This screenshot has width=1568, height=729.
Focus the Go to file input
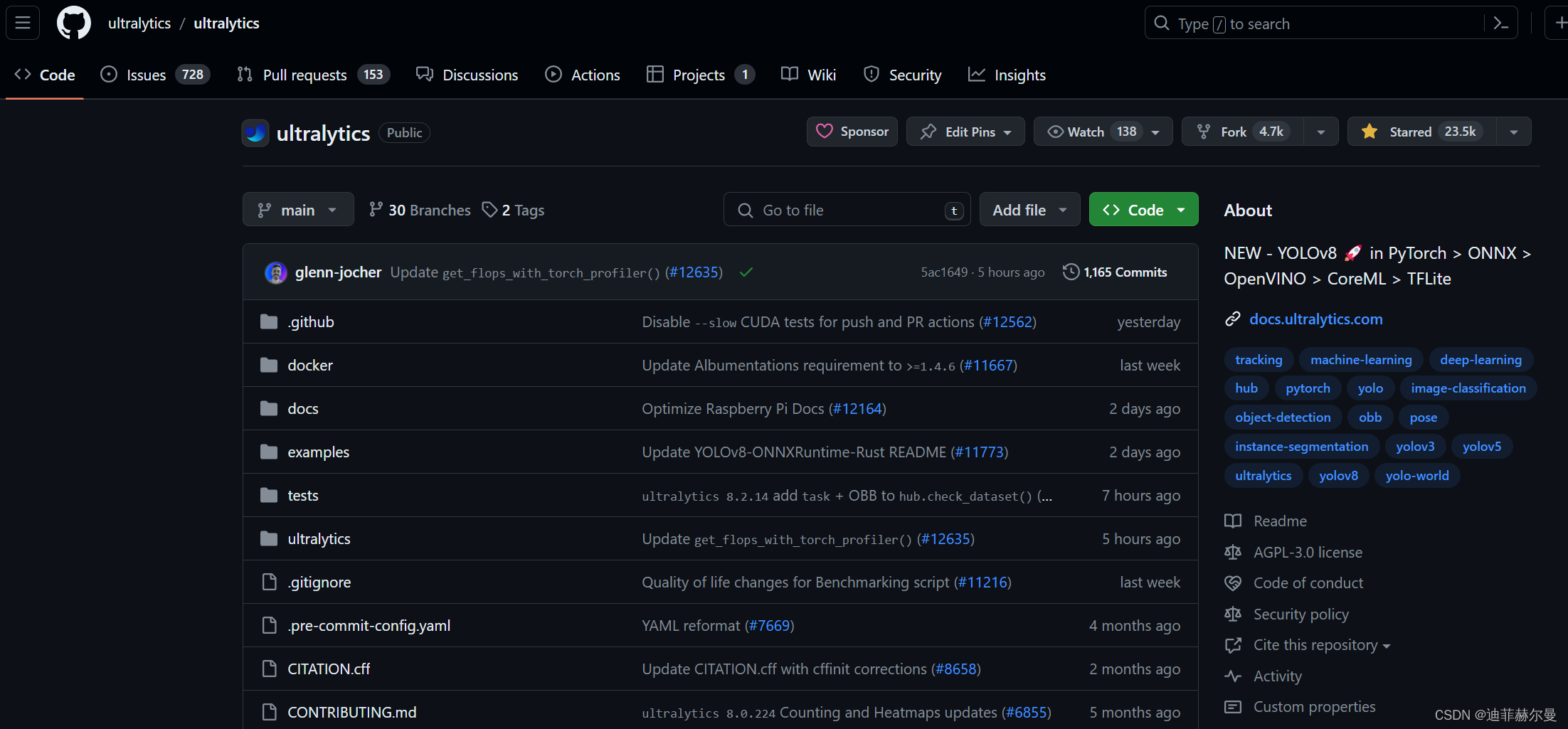tap(847, 210)
